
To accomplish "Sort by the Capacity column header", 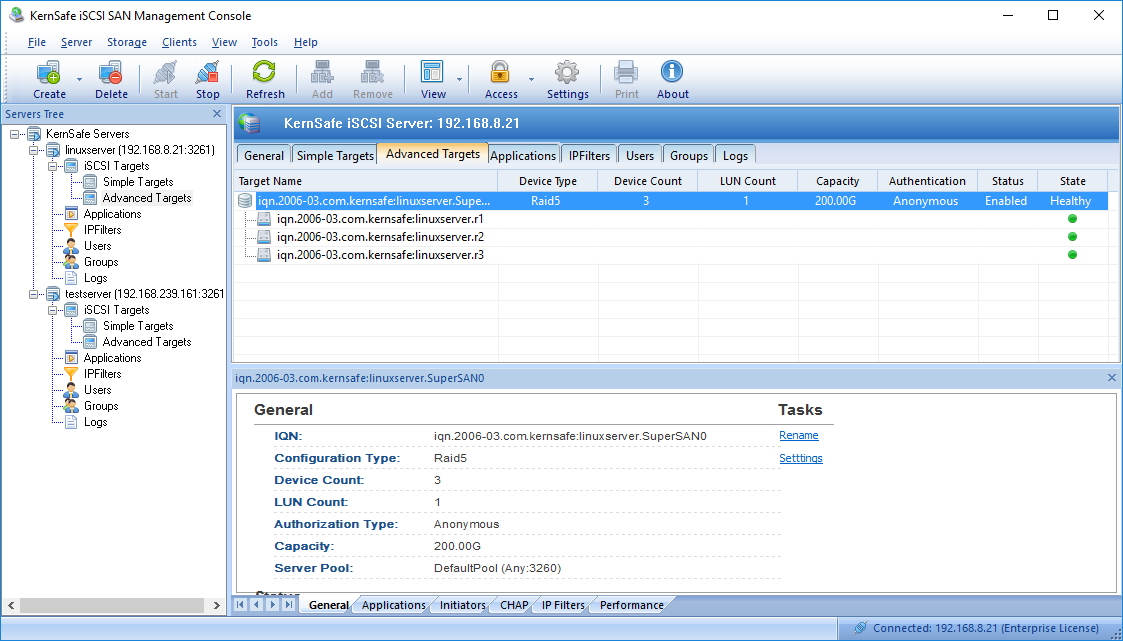I will [x=837, y=181].
